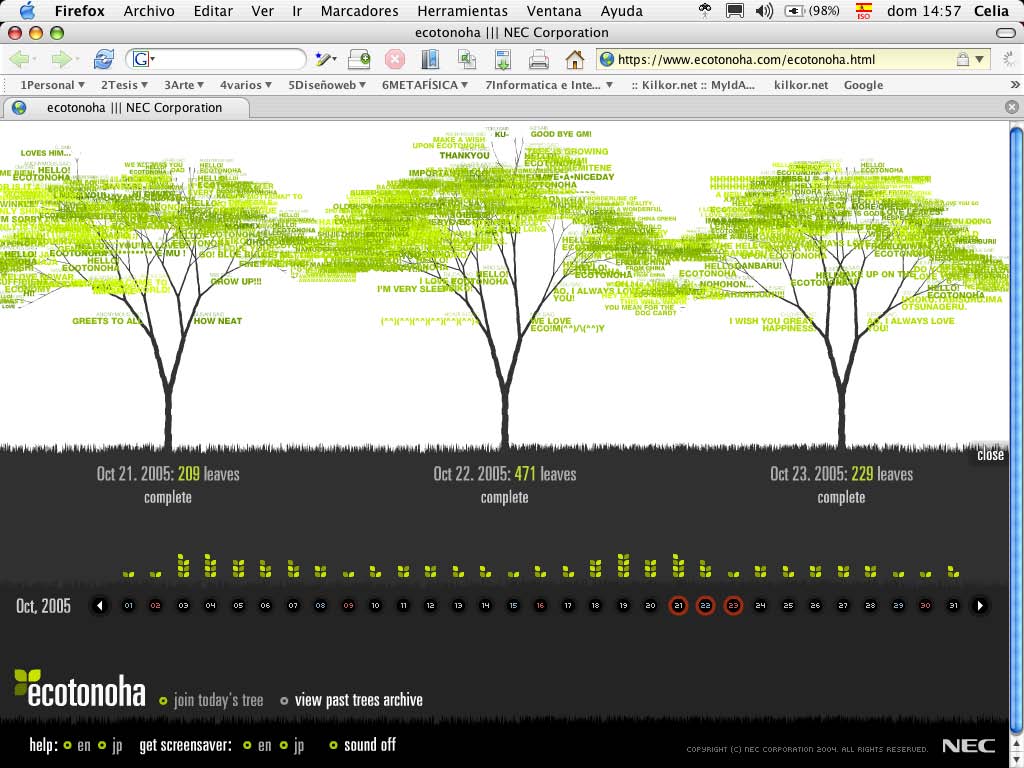Open the Herramientas menu
This screenshot has height=768, width=1024.
coord(462,11)
